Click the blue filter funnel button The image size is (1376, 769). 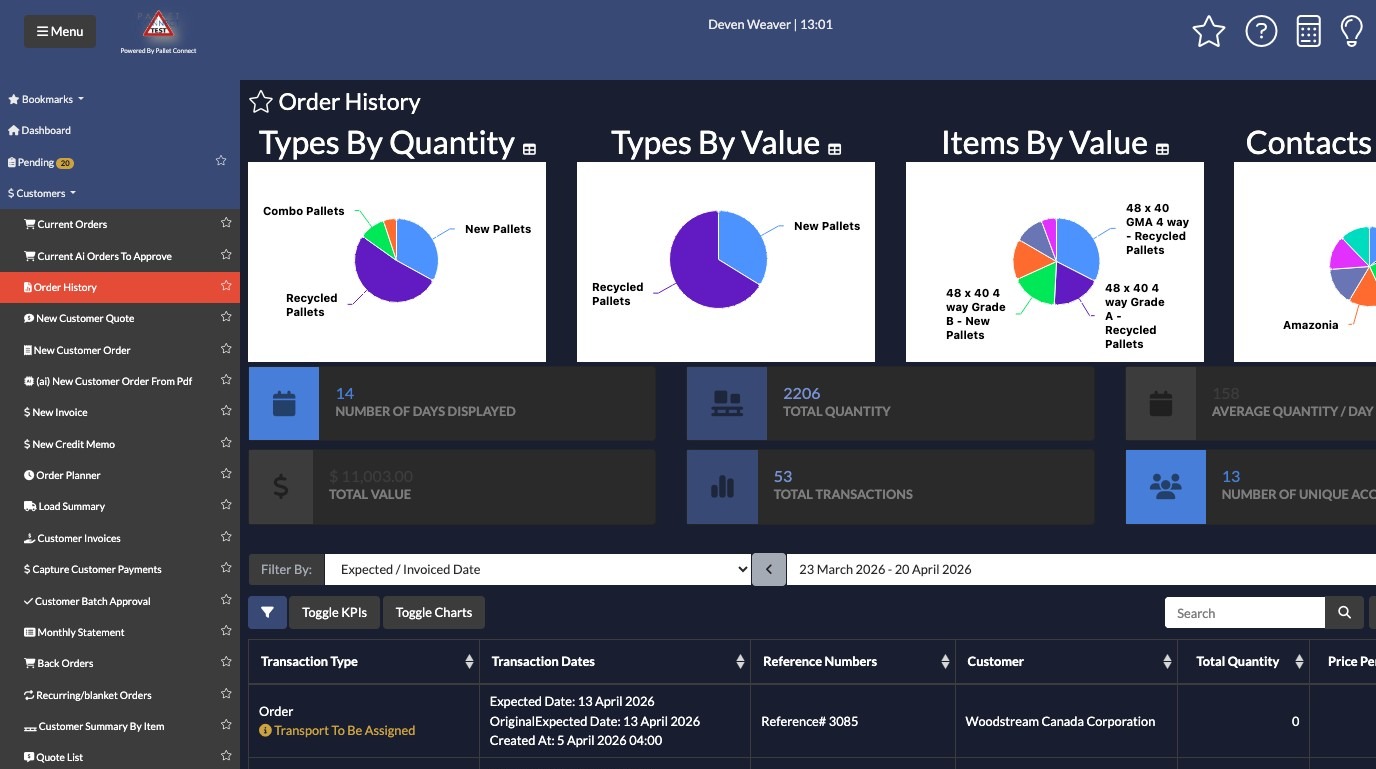click(x=267, y=613)
